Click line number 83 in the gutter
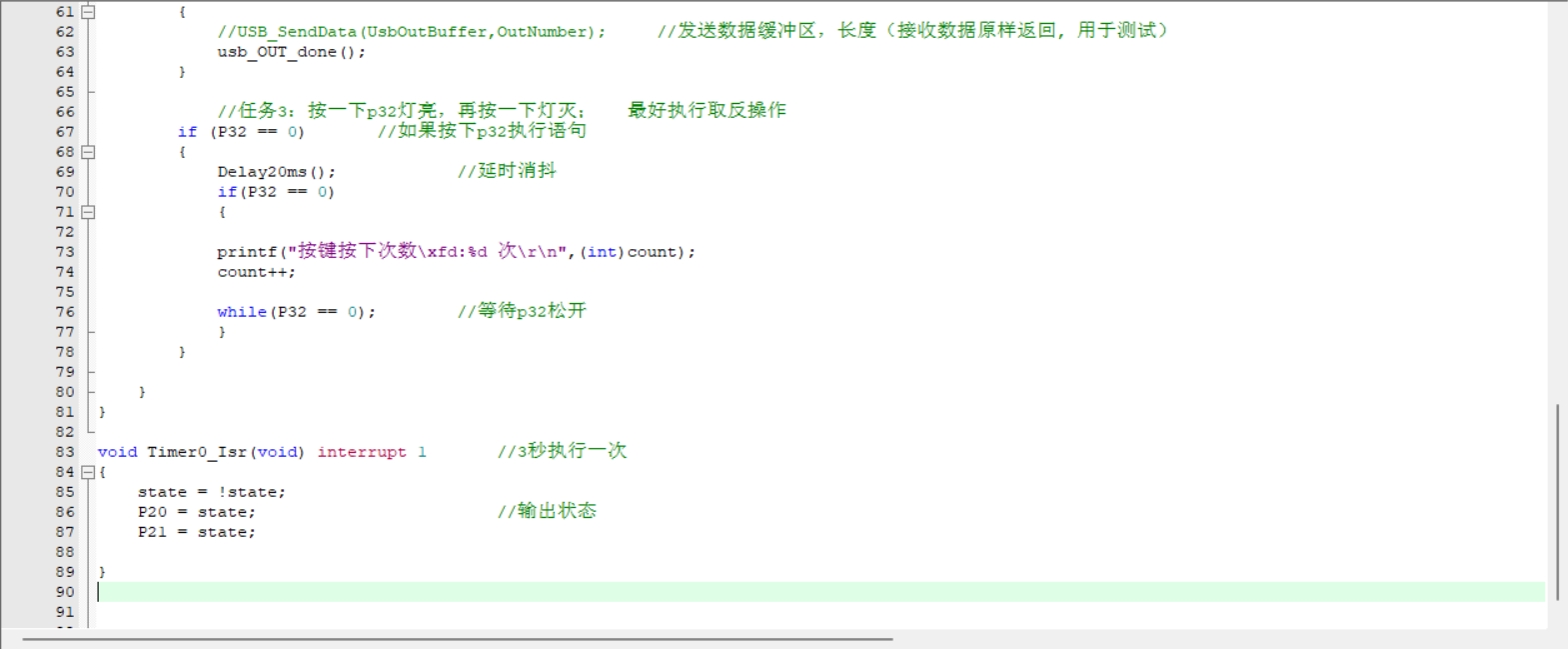Image resolution: width=1568 pixels, height=649 pixels. click(65, 452)
